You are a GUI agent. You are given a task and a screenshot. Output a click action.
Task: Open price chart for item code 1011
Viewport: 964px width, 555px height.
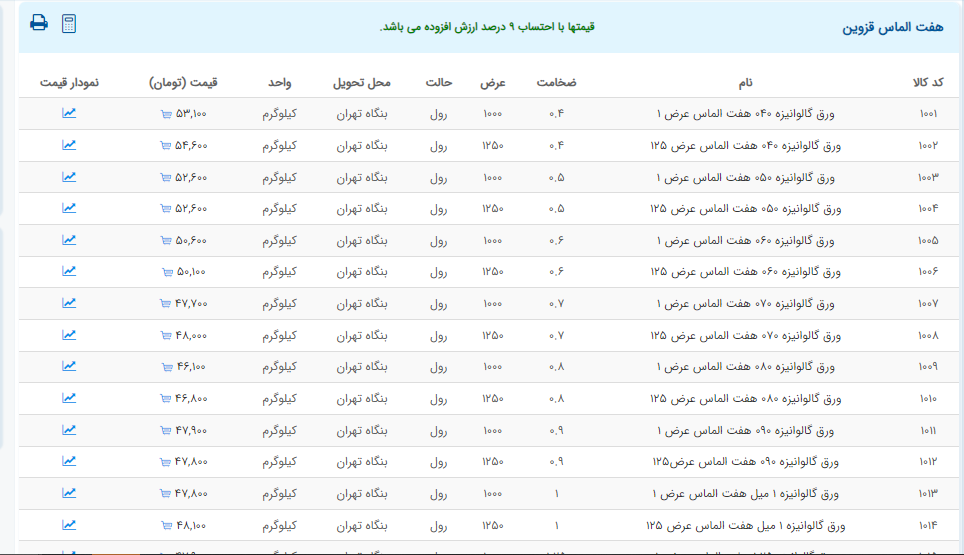coord(69,429)
